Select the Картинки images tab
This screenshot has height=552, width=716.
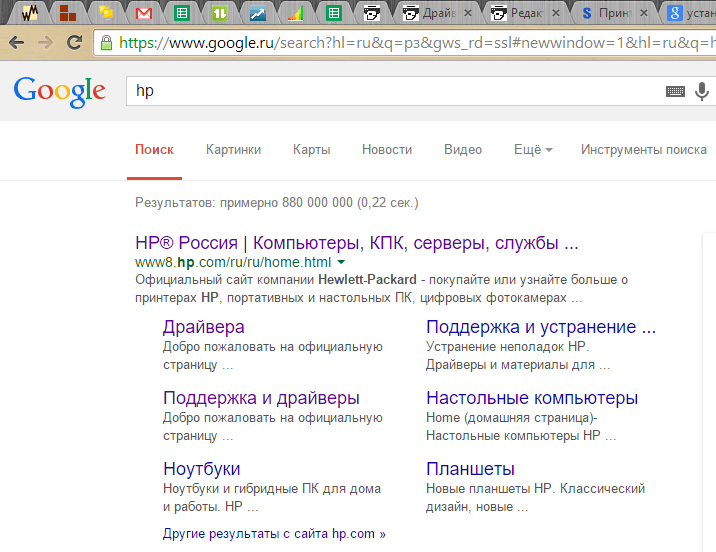tap(233, 150)
